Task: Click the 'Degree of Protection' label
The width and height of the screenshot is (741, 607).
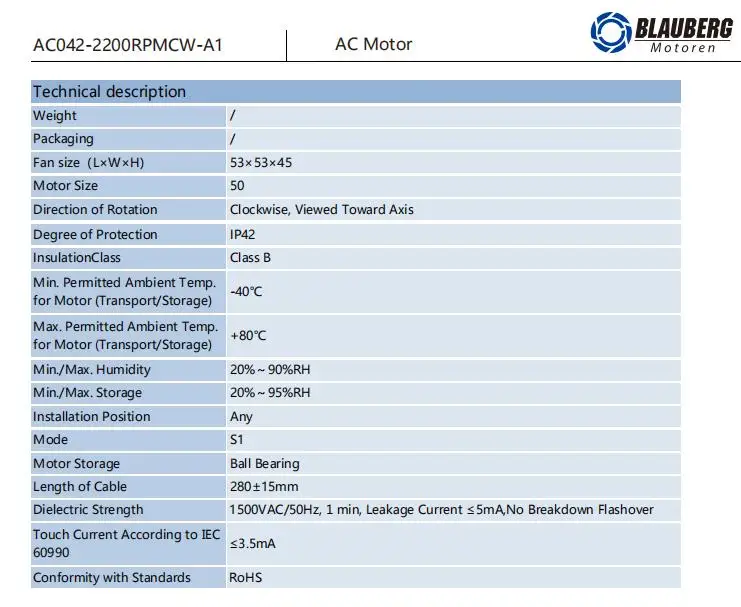Action: coord(95,234)
